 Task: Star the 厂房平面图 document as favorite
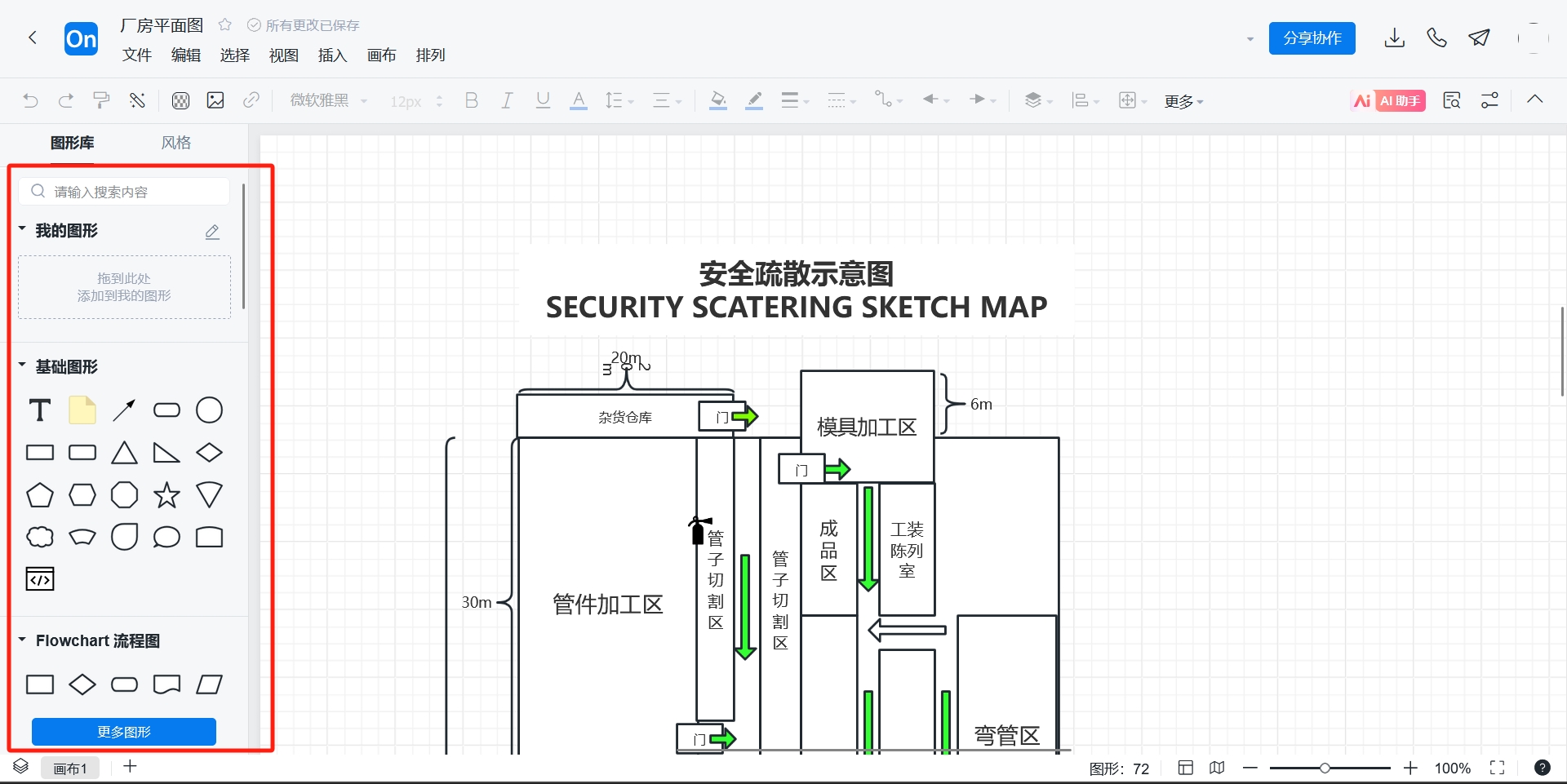tap(225, 25)
